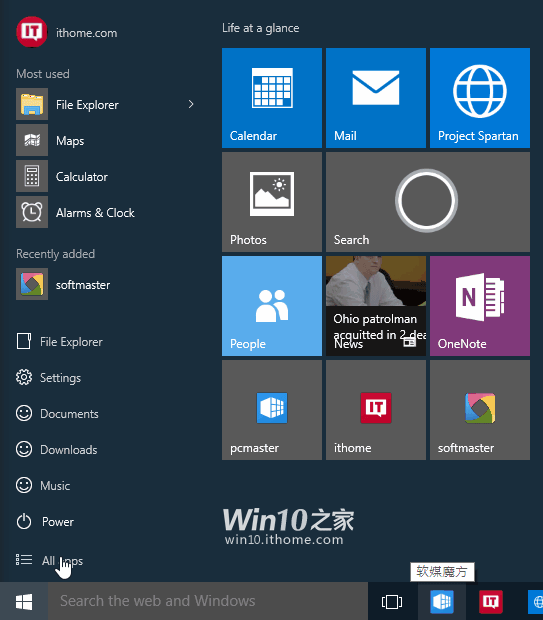Launch Calculator from Most used
This screenshot has height=620, width=543.
[62, 176]
